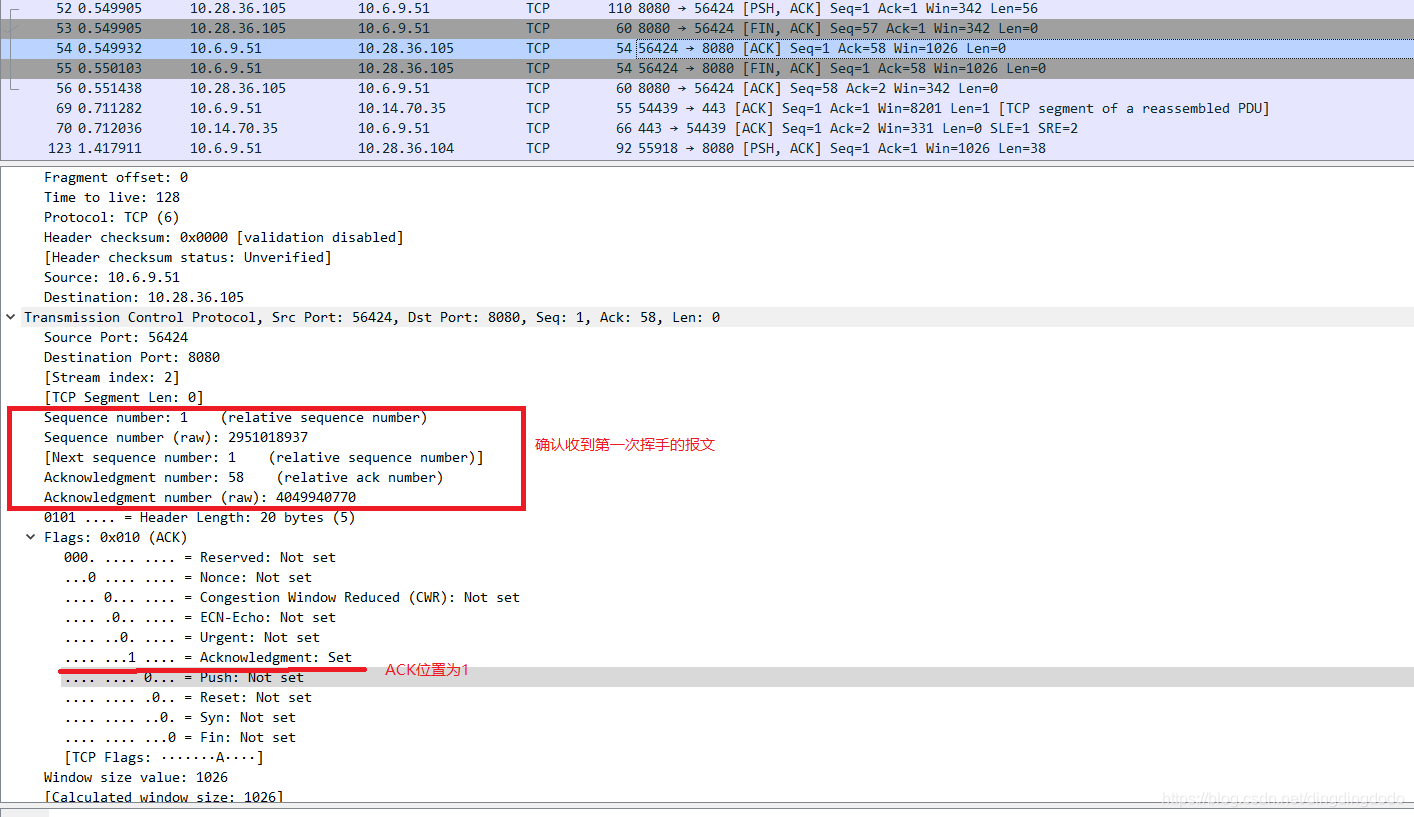1414x817 pixels.
Task: Select Congestion Window Reduced (CWR) flag
Action: (292, 597)
